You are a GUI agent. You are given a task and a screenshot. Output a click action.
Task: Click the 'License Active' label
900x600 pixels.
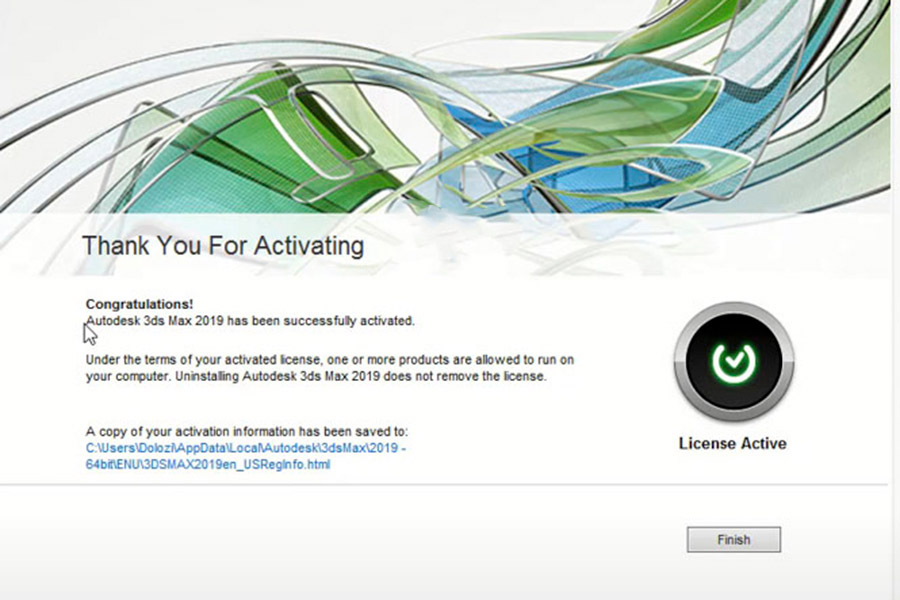click(732, 443)
